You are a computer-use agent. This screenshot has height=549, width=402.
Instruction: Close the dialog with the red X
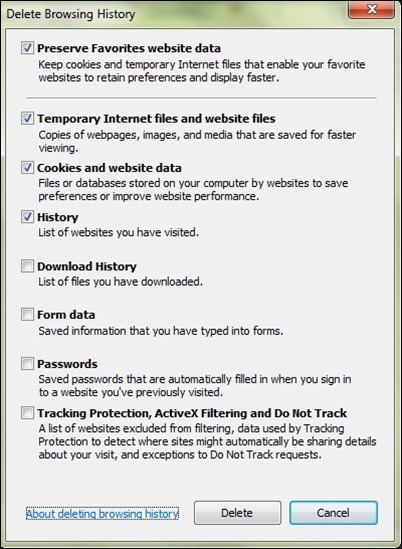(372, 9)
